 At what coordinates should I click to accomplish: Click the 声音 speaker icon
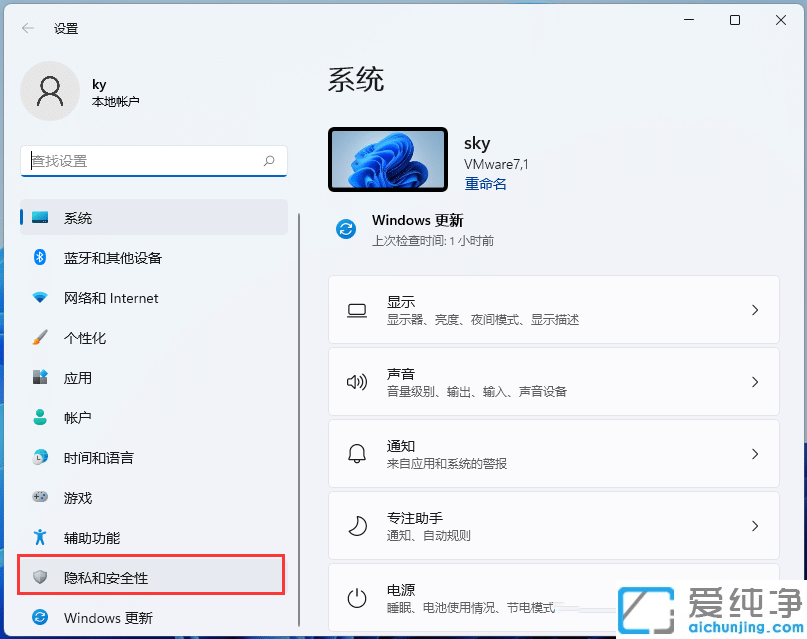click(357, 381)
